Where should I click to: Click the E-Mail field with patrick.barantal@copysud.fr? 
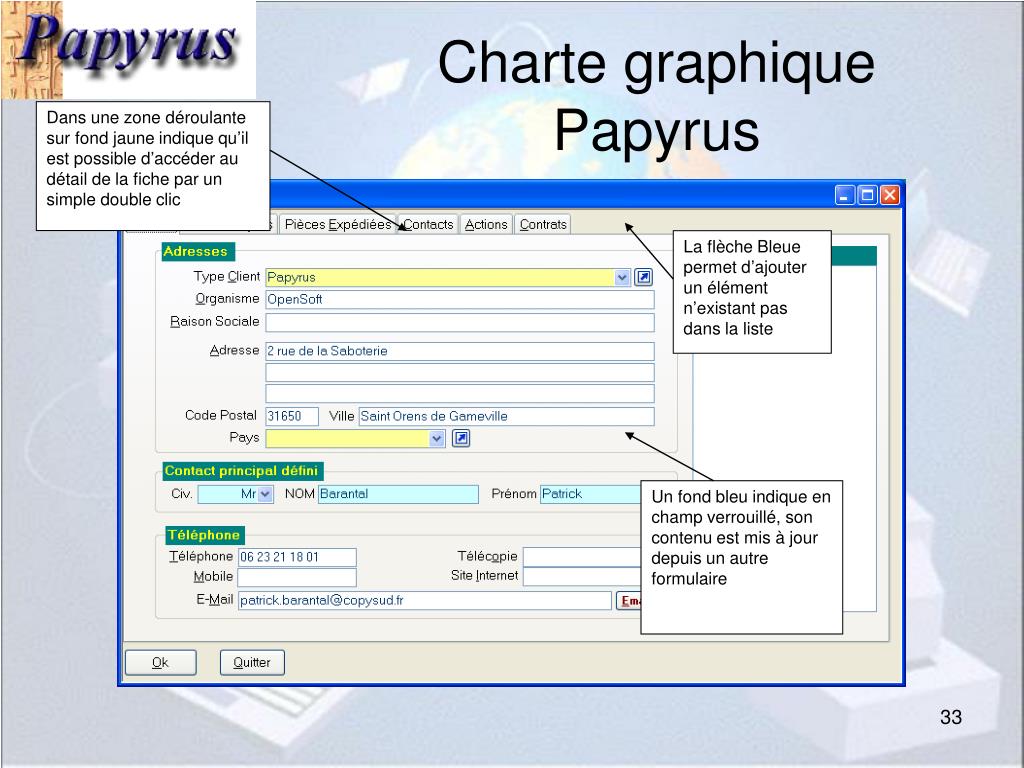424,601
